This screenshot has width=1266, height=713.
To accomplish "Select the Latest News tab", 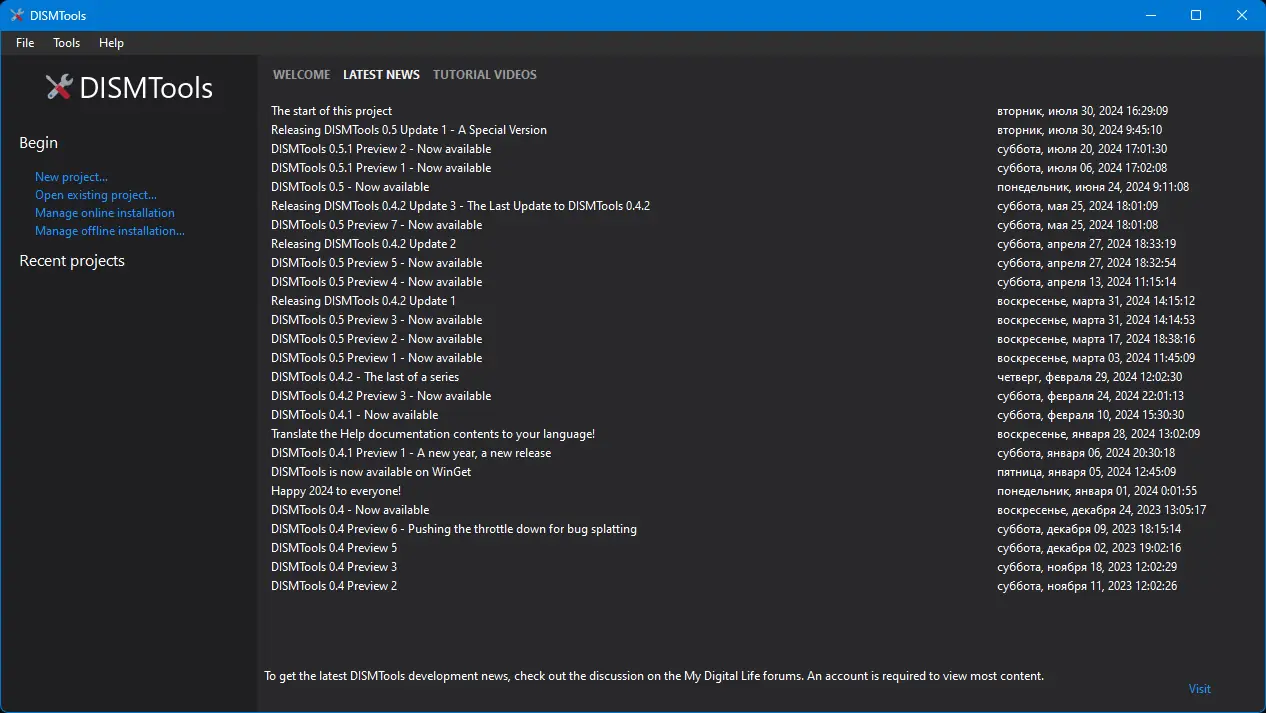I will 381,75.
